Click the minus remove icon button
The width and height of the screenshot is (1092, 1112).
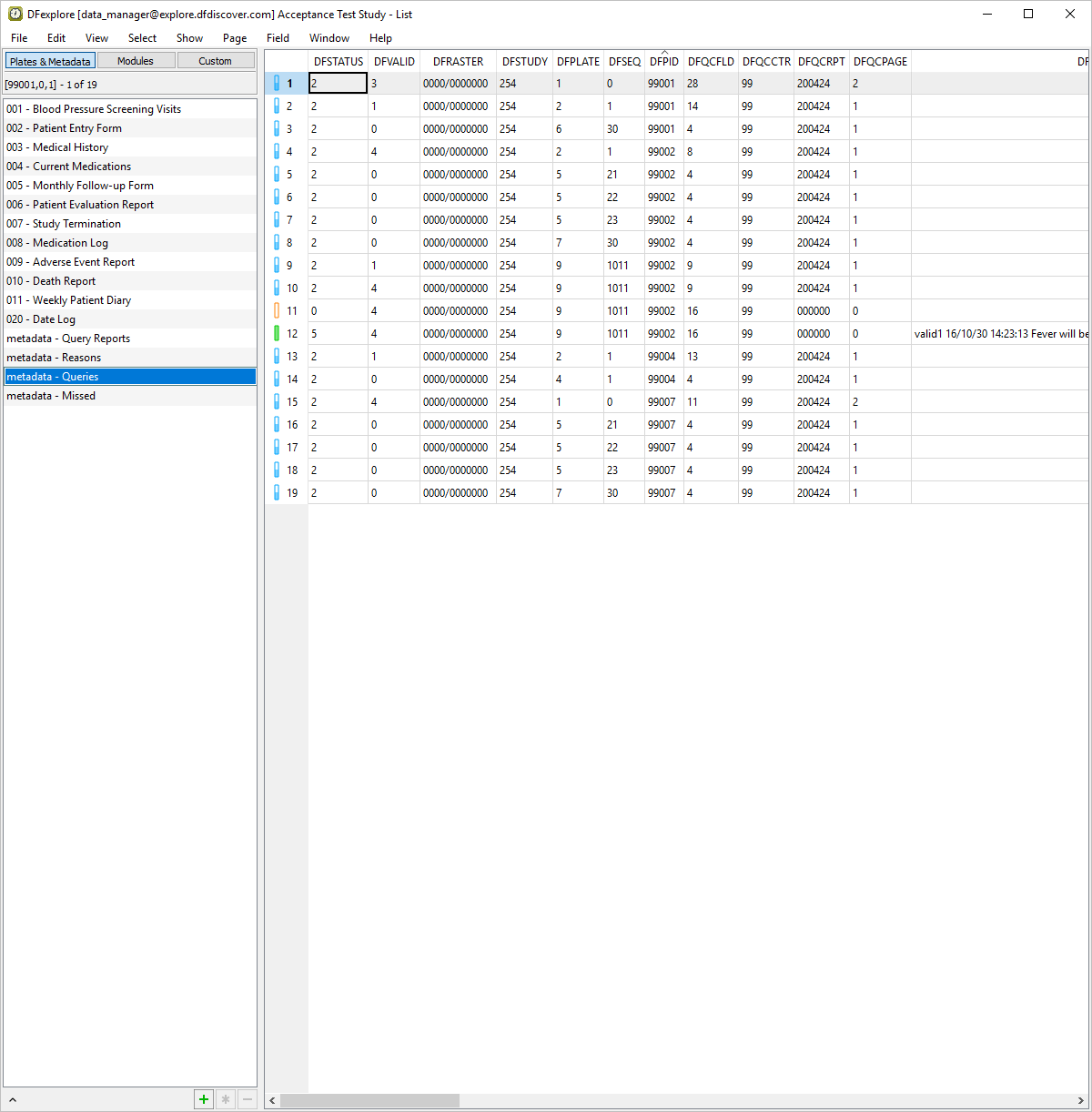(247, 1099)
